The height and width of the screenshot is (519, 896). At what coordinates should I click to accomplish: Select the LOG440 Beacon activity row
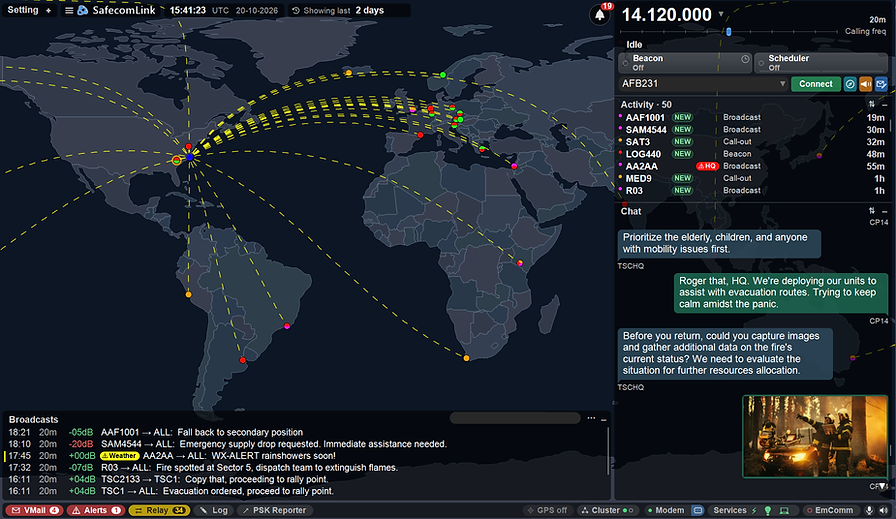tap(751, 154)
